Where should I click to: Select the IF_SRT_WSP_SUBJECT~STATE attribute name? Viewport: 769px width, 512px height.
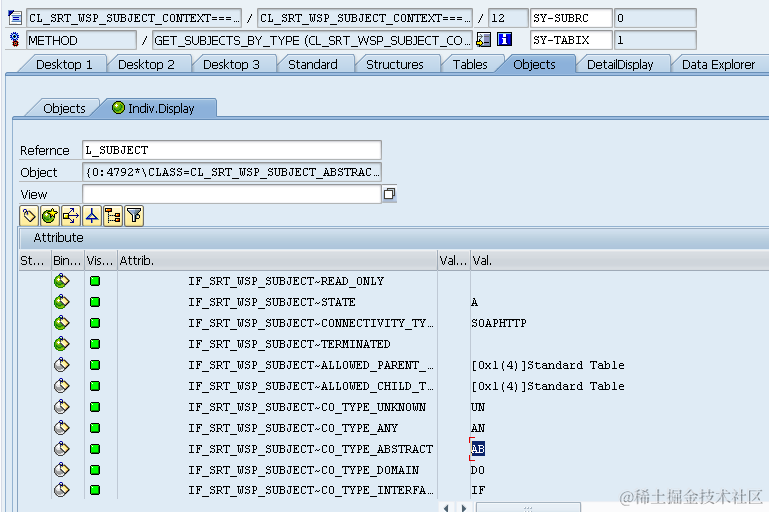point(272,302)
